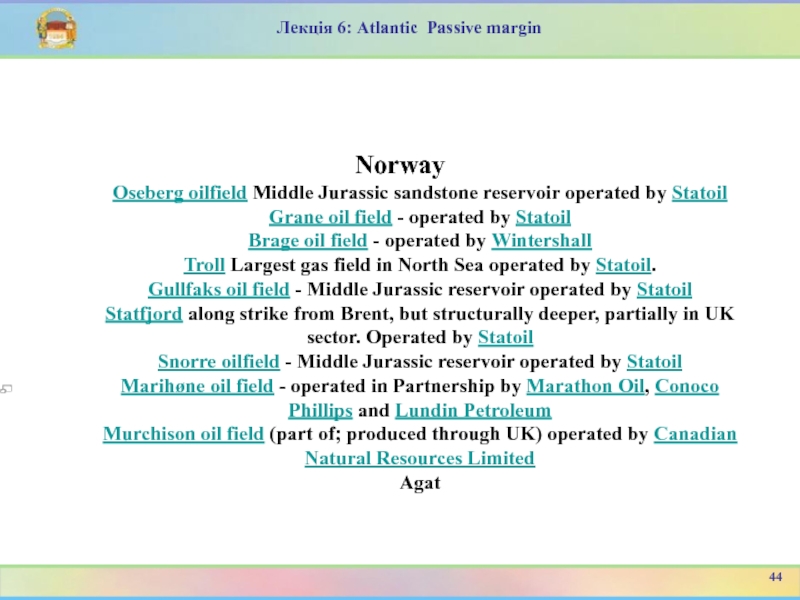Viewport: 800px width, 600px height.
Task: Open the Marihøne oil field link
Action: pyautogui.click(x=197, y=386)
